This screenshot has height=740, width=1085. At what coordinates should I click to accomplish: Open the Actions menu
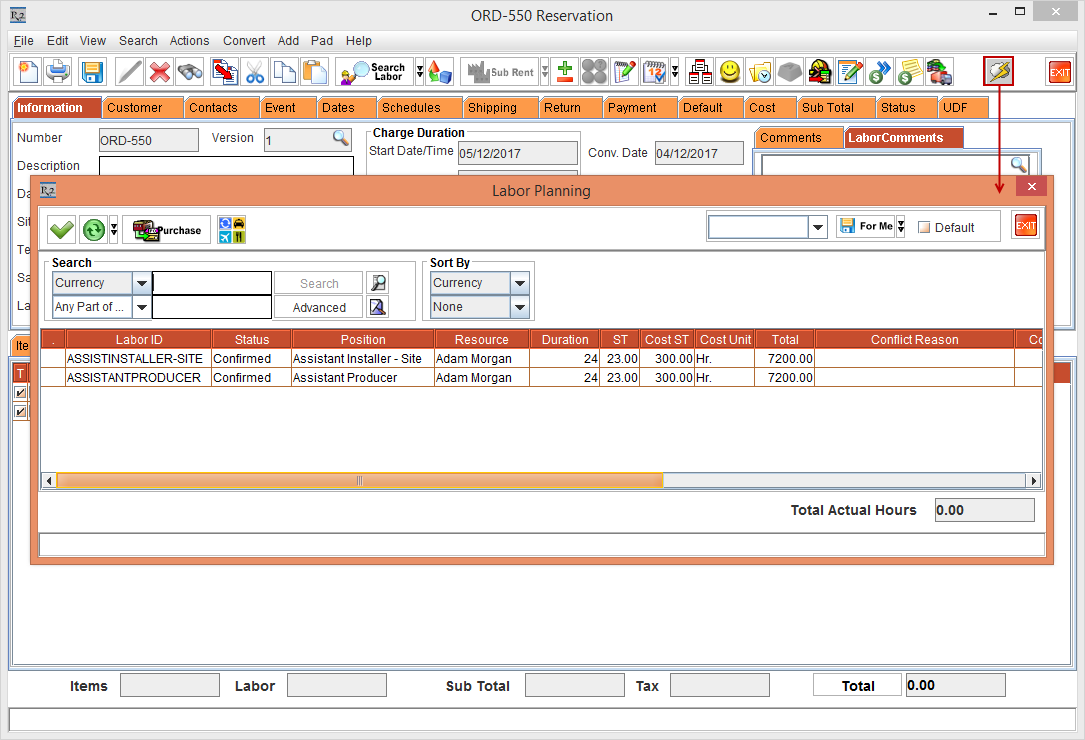click(x=189, y=41)
